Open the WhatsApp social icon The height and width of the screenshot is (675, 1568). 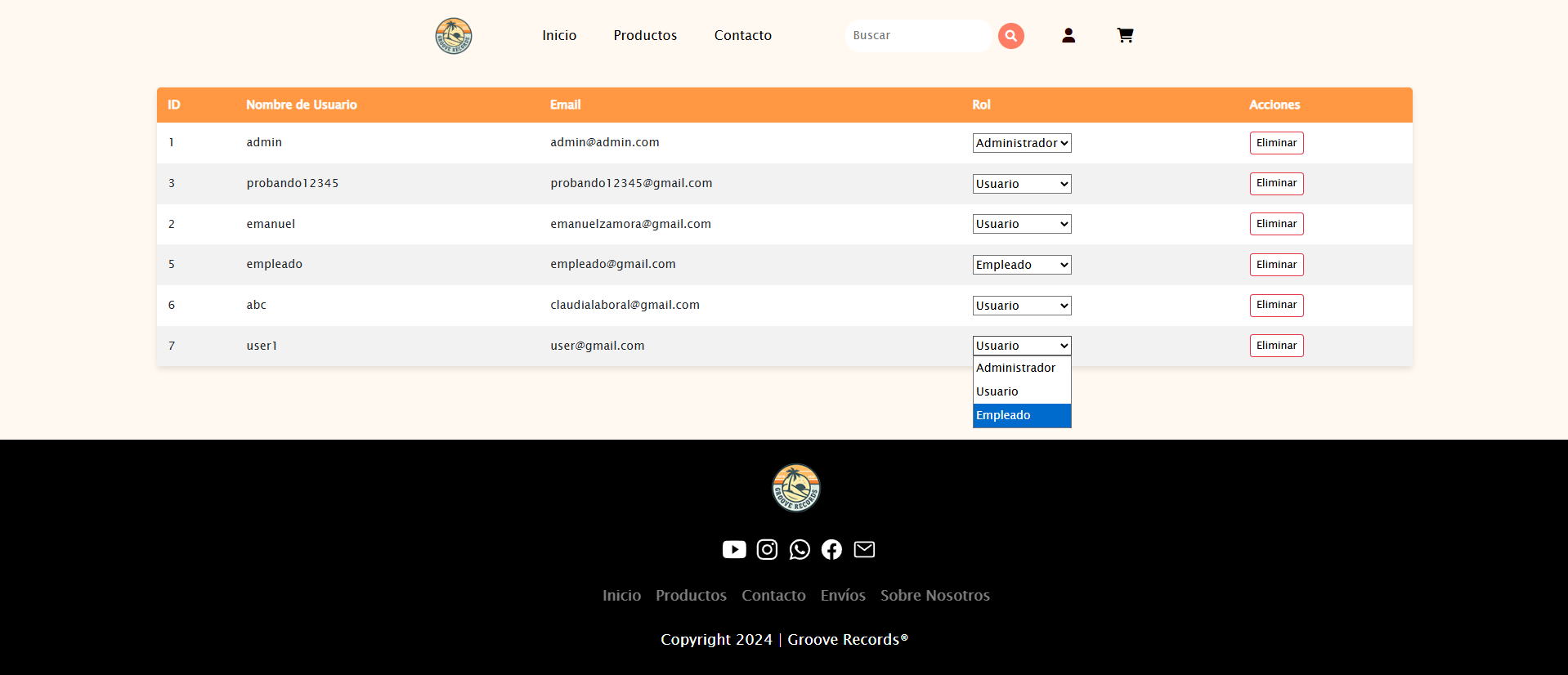(x=800, y=549)
